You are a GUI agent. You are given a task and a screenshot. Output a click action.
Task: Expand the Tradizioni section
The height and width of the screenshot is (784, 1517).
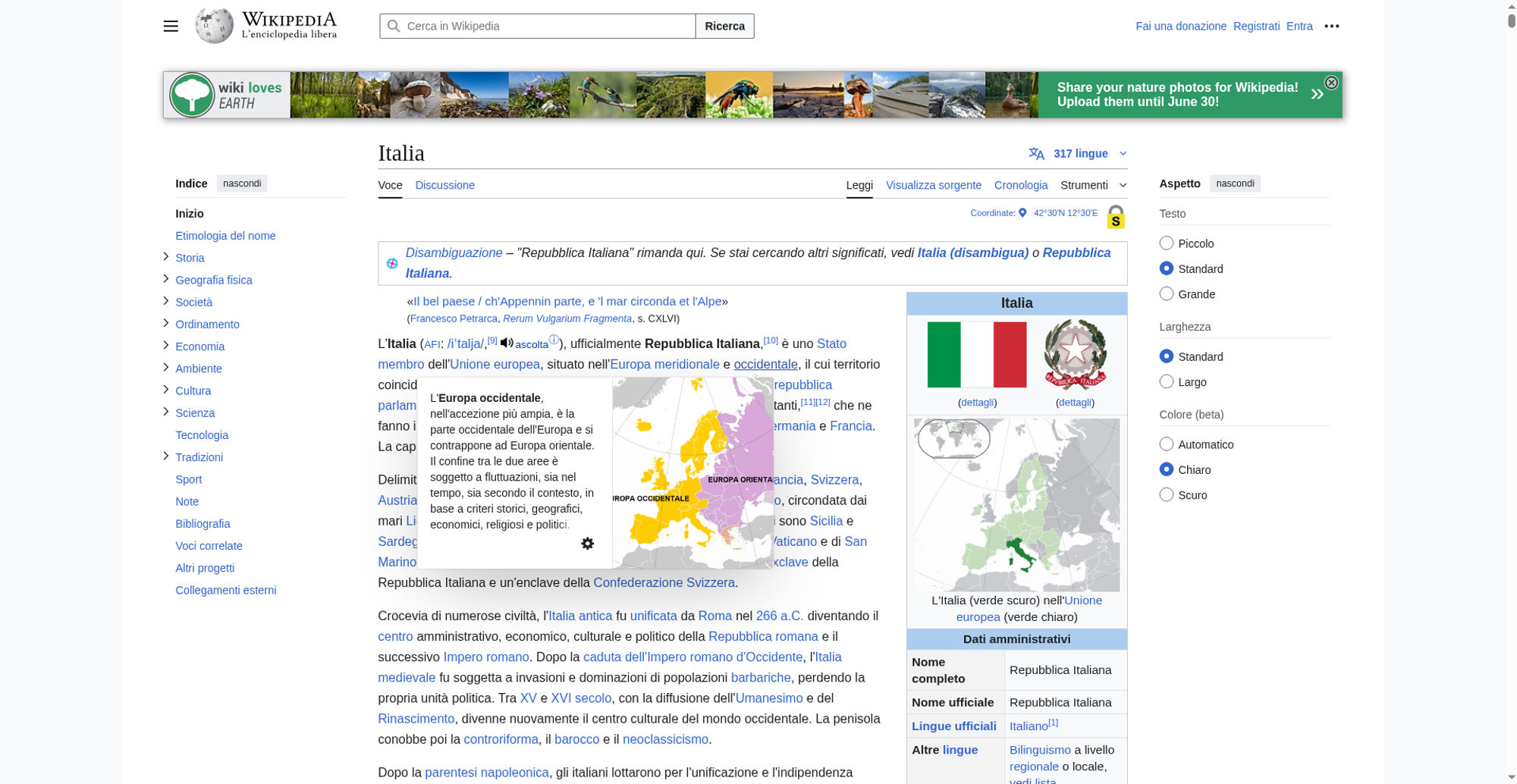165,456
